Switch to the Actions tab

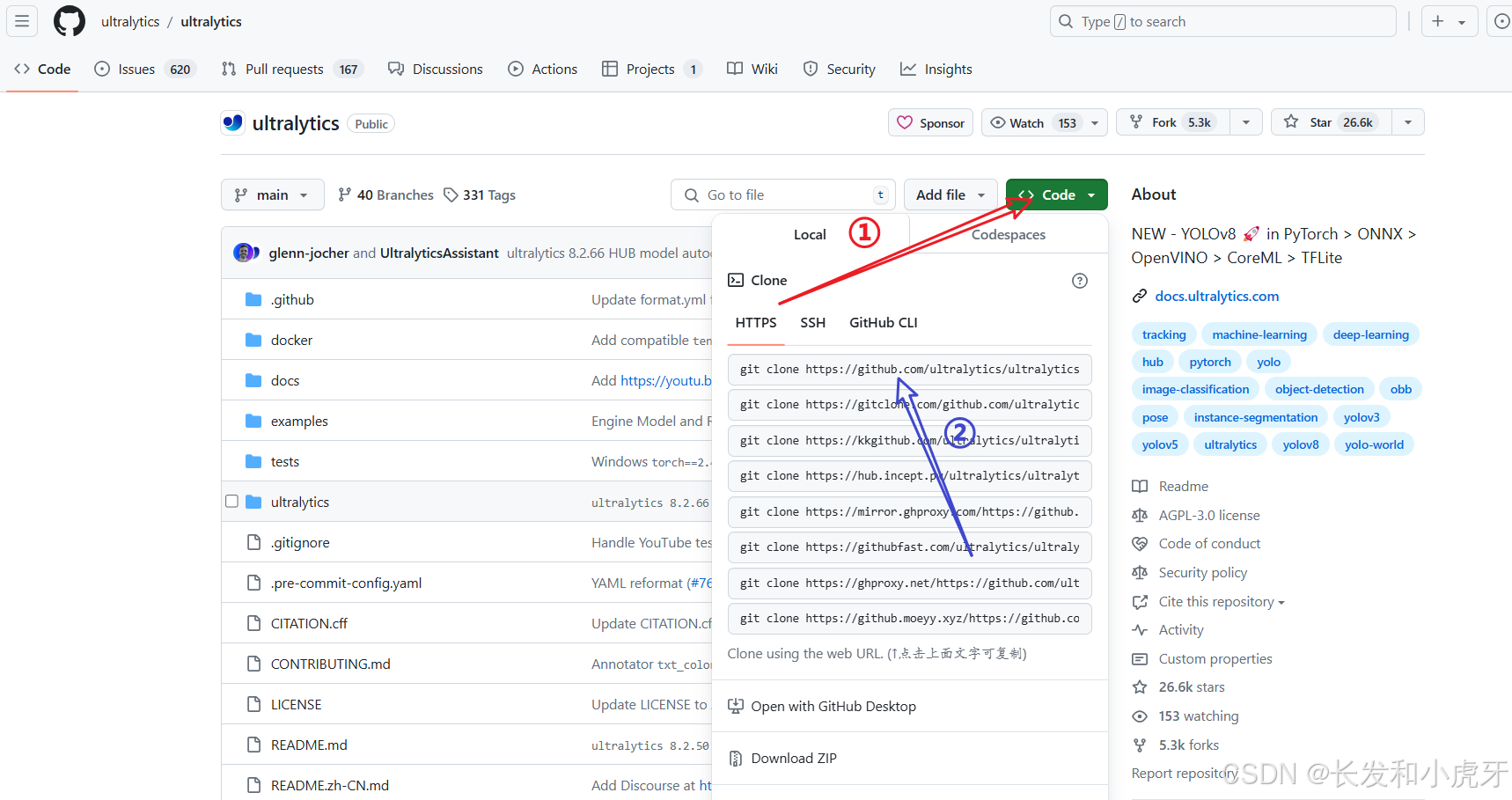click(543, 70)
